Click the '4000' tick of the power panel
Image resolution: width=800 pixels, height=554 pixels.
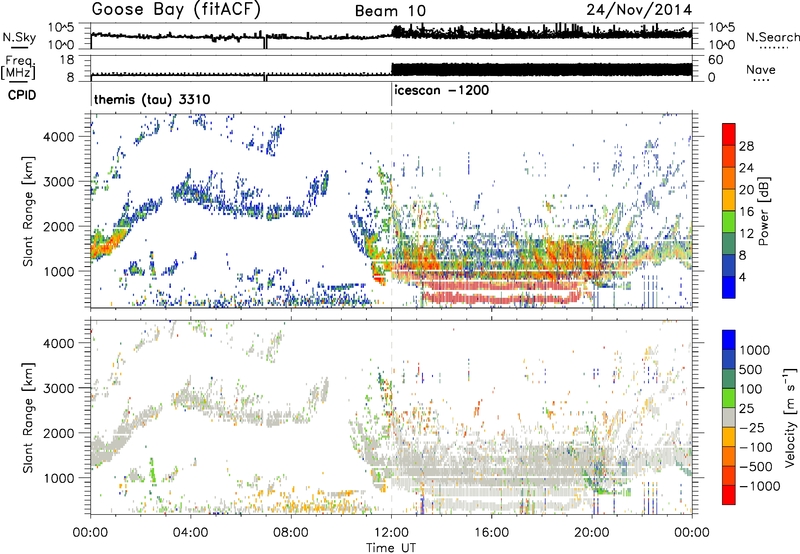(59, 137)
